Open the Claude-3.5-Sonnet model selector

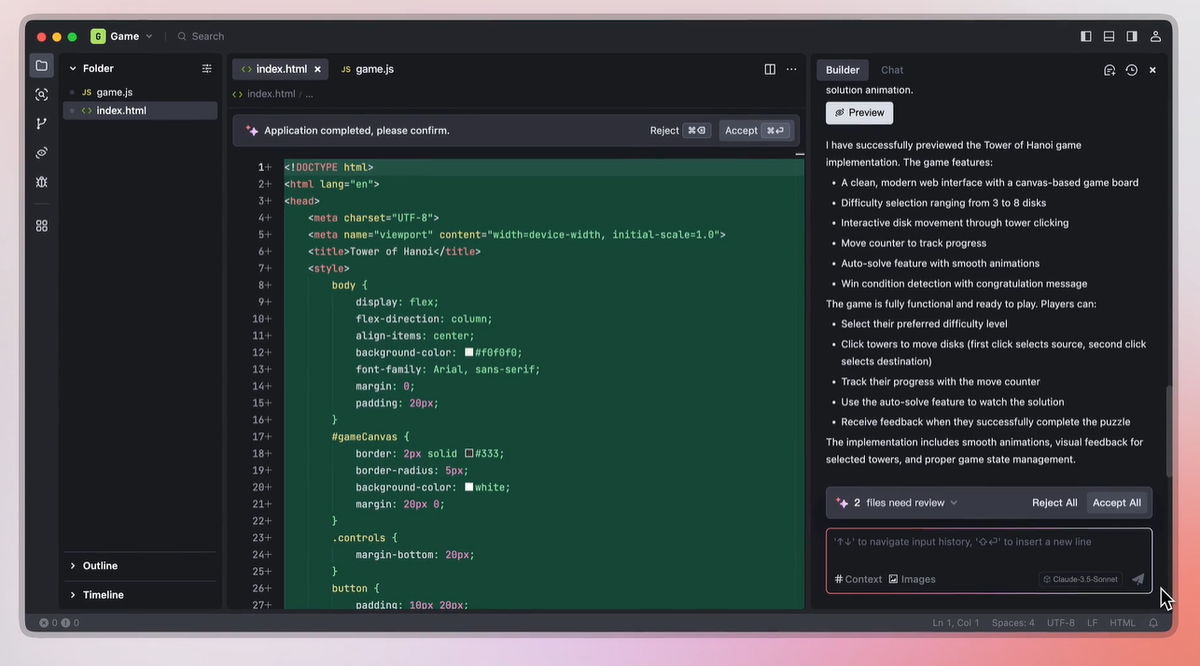pos(1082,579)
